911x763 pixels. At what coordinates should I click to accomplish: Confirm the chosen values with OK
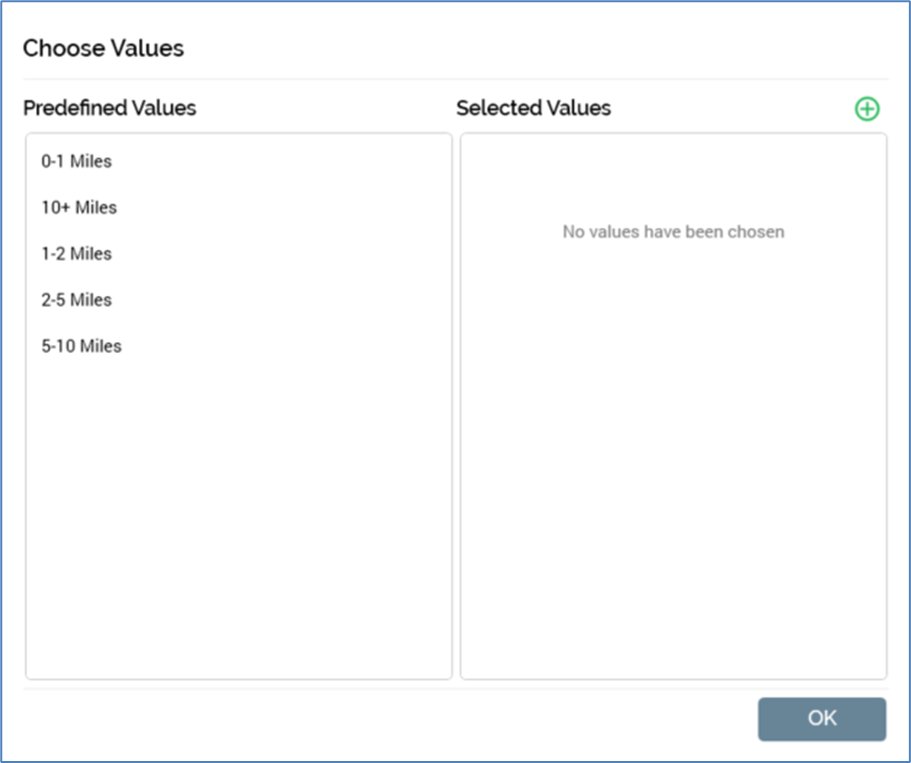point(822,718)
